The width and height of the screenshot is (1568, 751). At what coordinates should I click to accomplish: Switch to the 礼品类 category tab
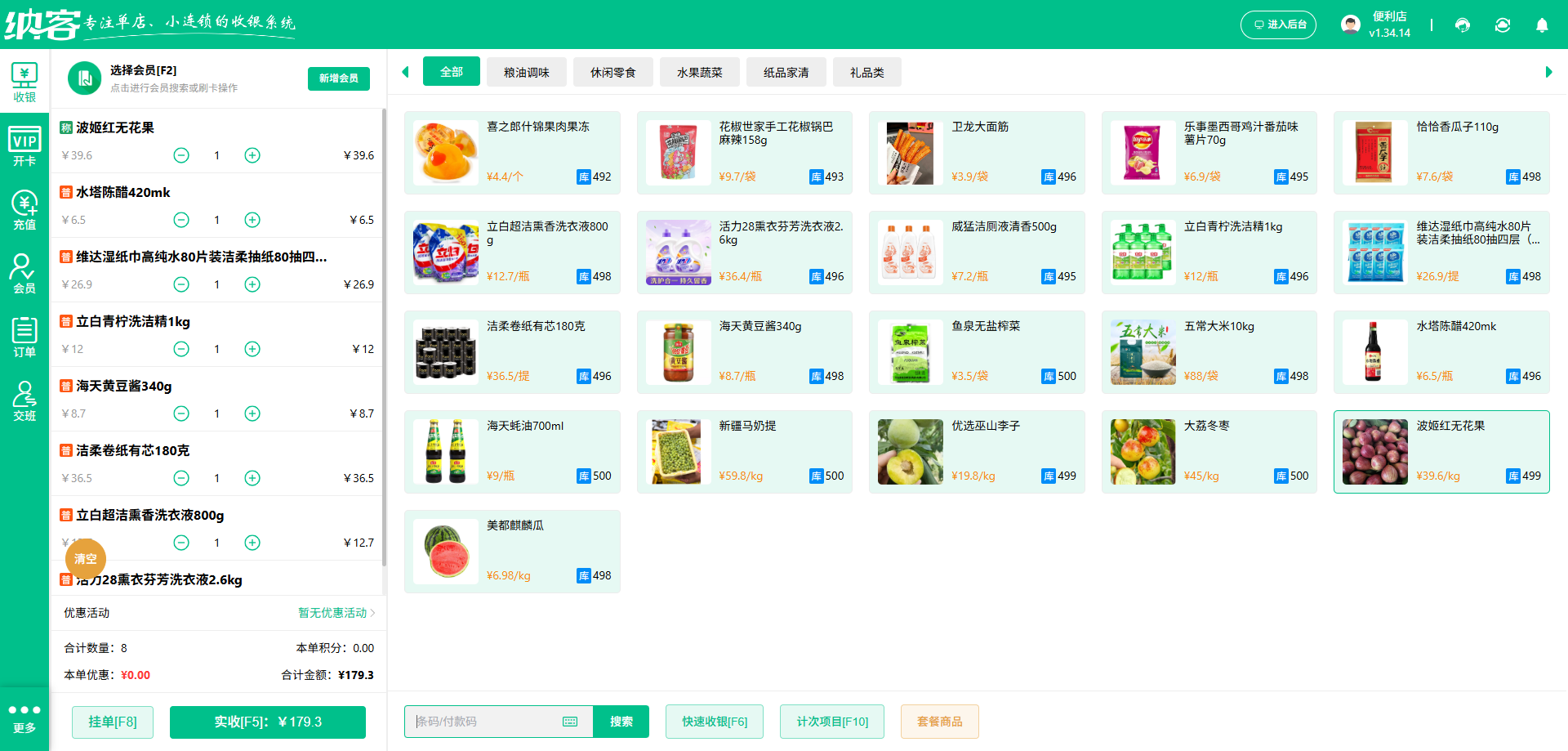[x=866, y=72]
